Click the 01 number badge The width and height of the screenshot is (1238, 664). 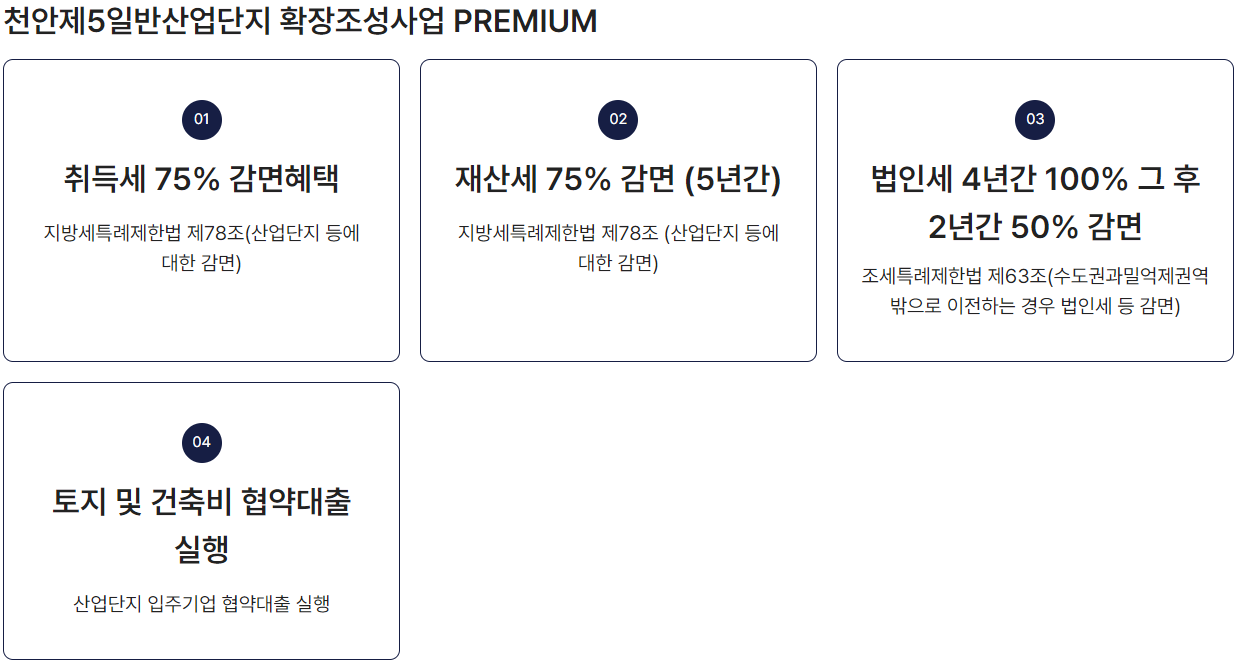coord(201,120)
